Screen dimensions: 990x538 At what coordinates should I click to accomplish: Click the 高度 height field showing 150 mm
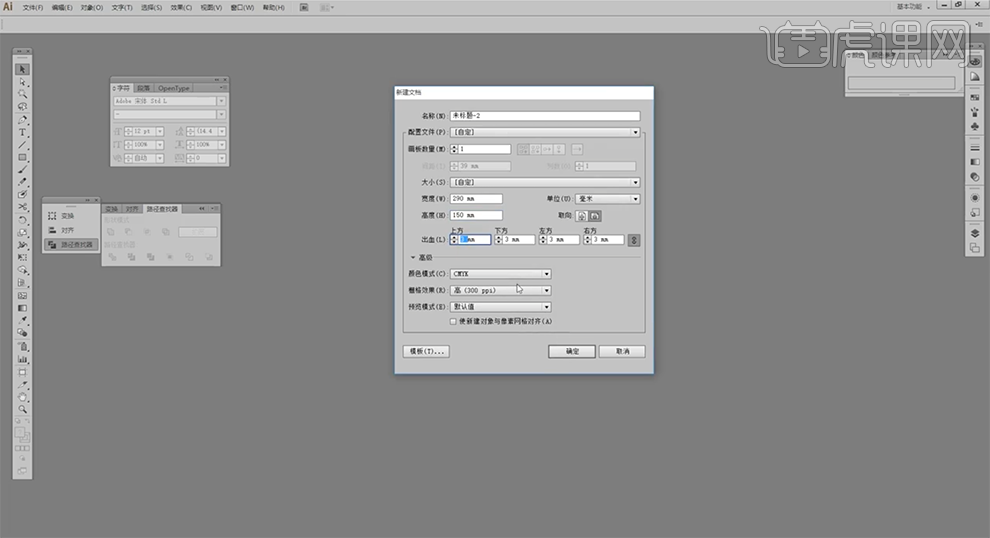point(476,215)
